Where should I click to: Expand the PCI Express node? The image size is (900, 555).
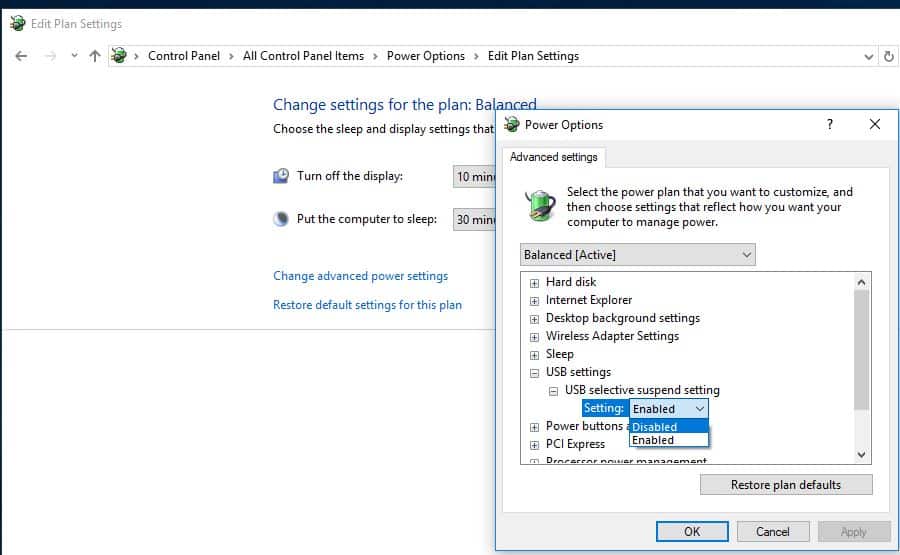534,445
